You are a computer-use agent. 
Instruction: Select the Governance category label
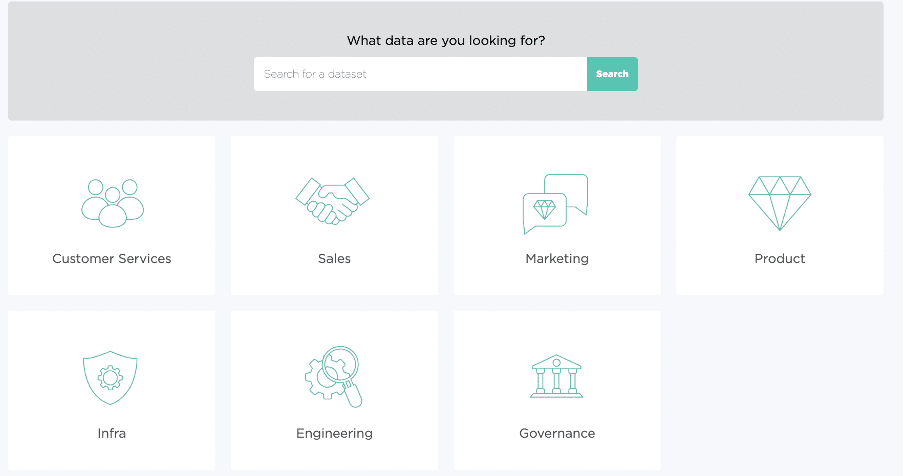pyautogui.click(x=557, y=434)
